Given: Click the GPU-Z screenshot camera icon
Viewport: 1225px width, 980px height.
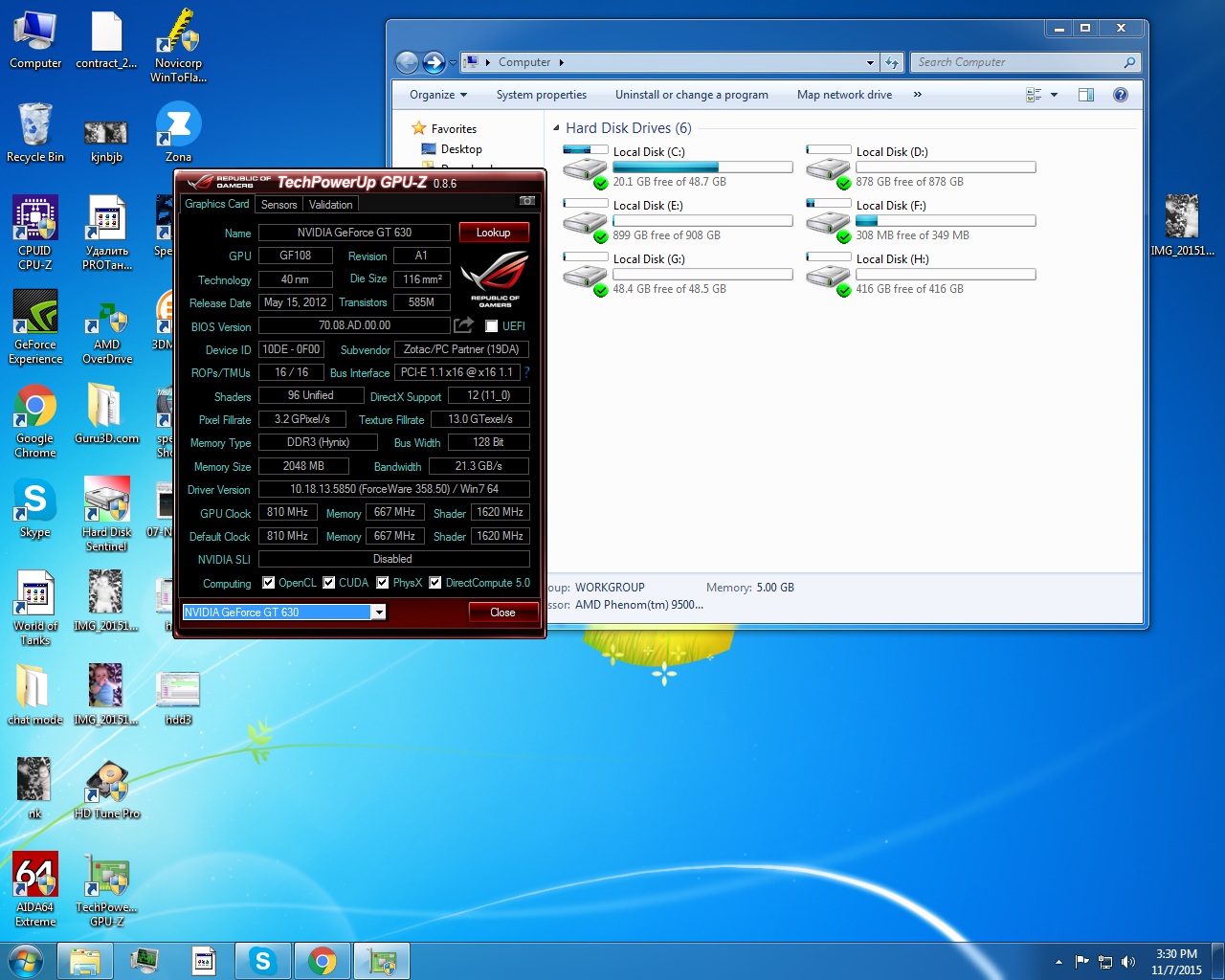Looking at the screenshot, I should tap(526, 201).
